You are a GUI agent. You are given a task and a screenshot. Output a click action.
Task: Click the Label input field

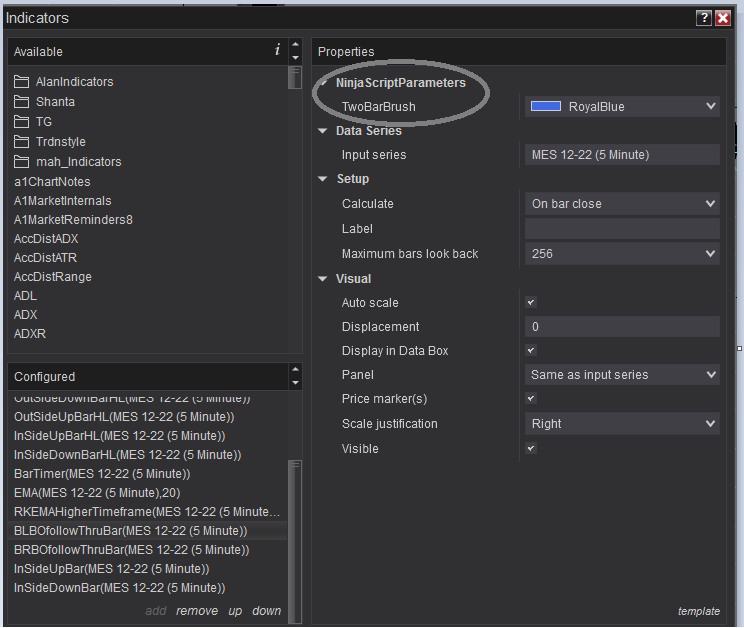tap(622, 229)
